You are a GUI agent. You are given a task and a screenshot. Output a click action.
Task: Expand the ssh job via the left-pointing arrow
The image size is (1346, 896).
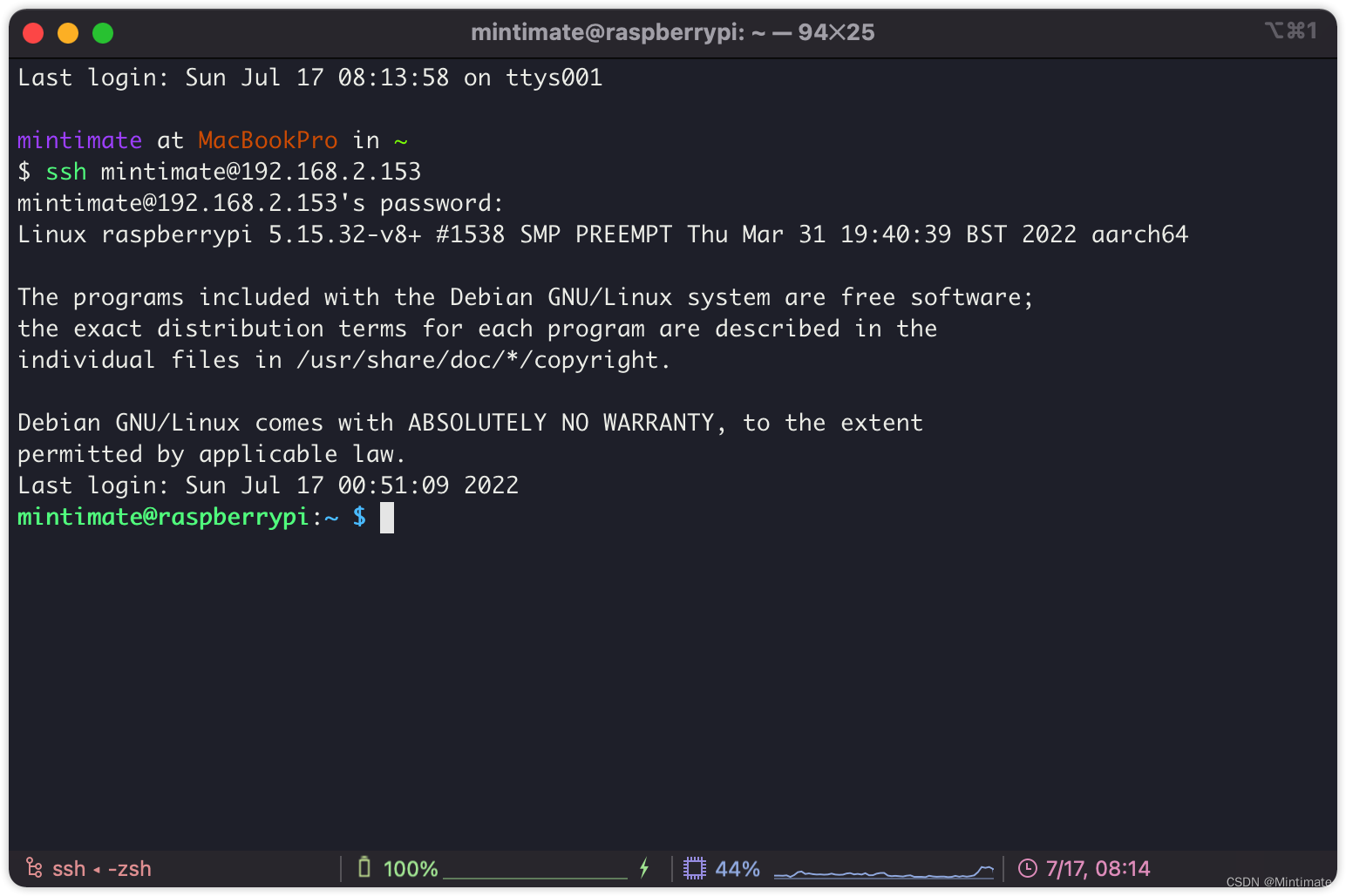tap(96, 869)
